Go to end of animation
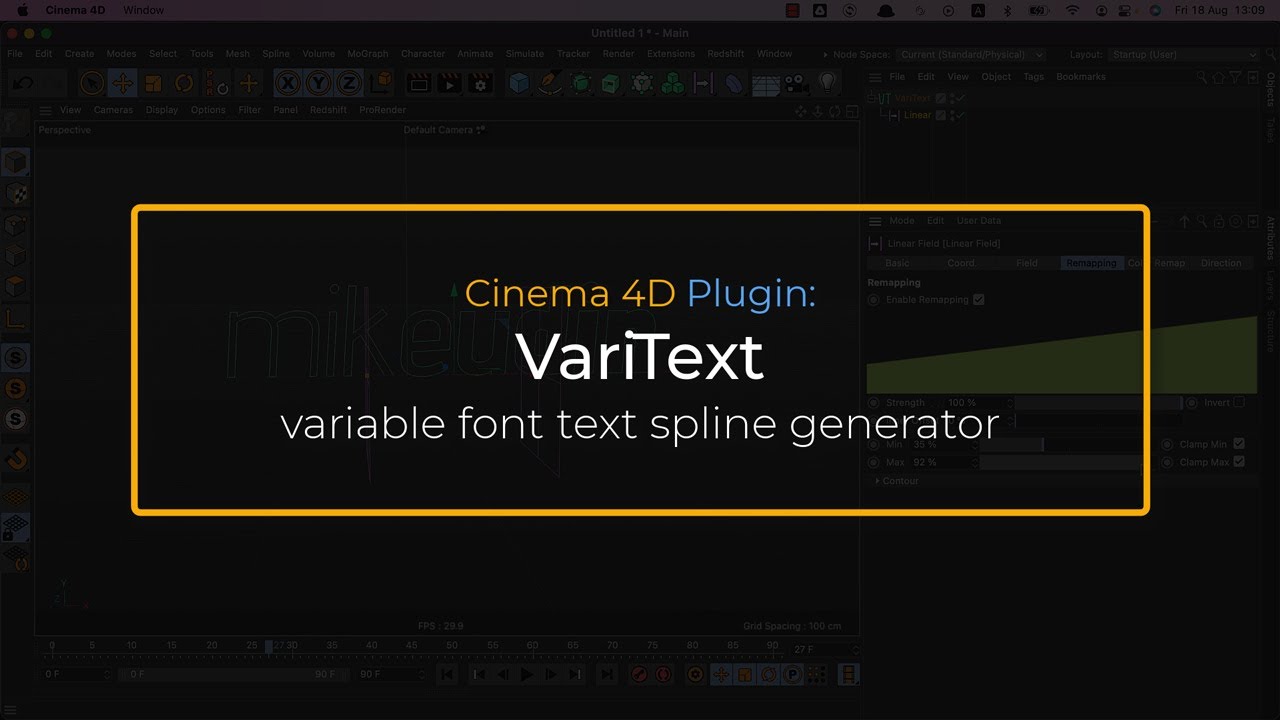 [x=606, y=675]
